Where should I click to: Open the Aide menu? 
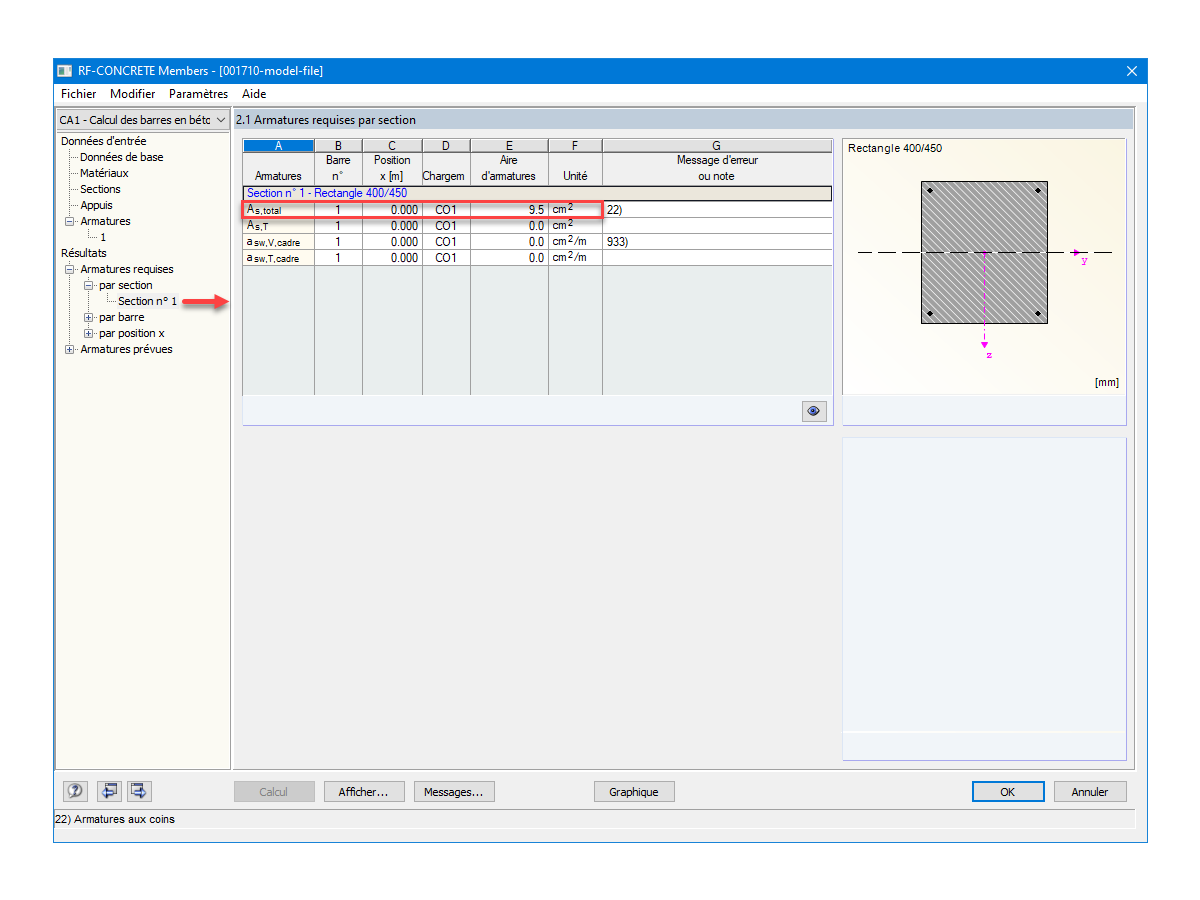coord(254,94)
